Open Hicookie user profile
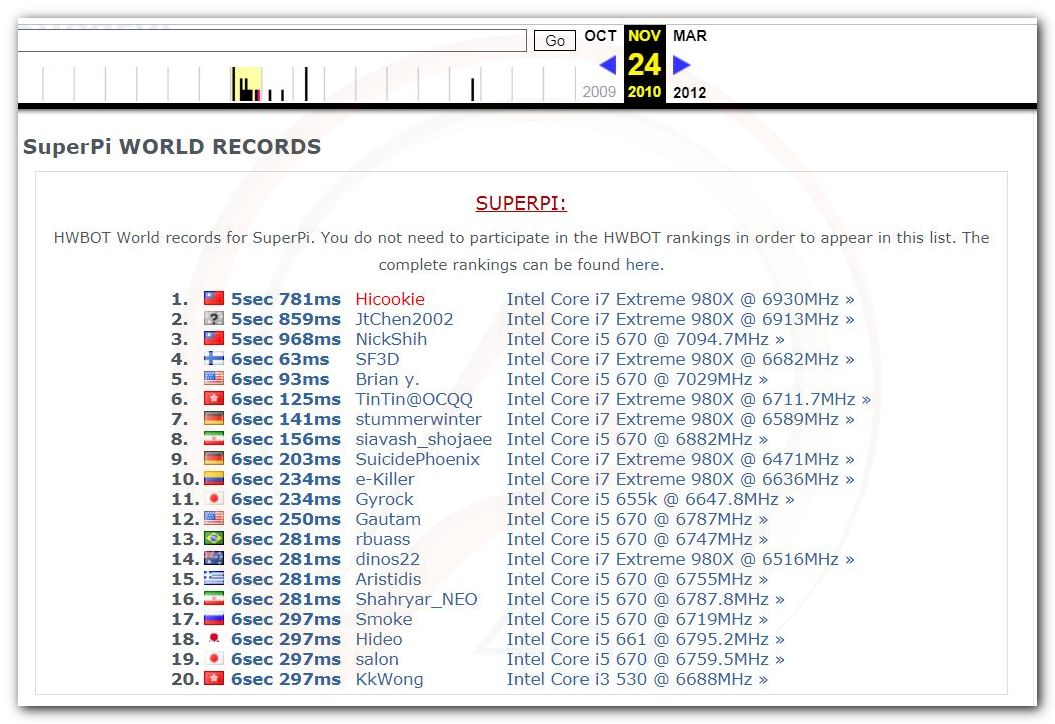Viewport: 1055px width, 724px height. click(x=390, y=299)
